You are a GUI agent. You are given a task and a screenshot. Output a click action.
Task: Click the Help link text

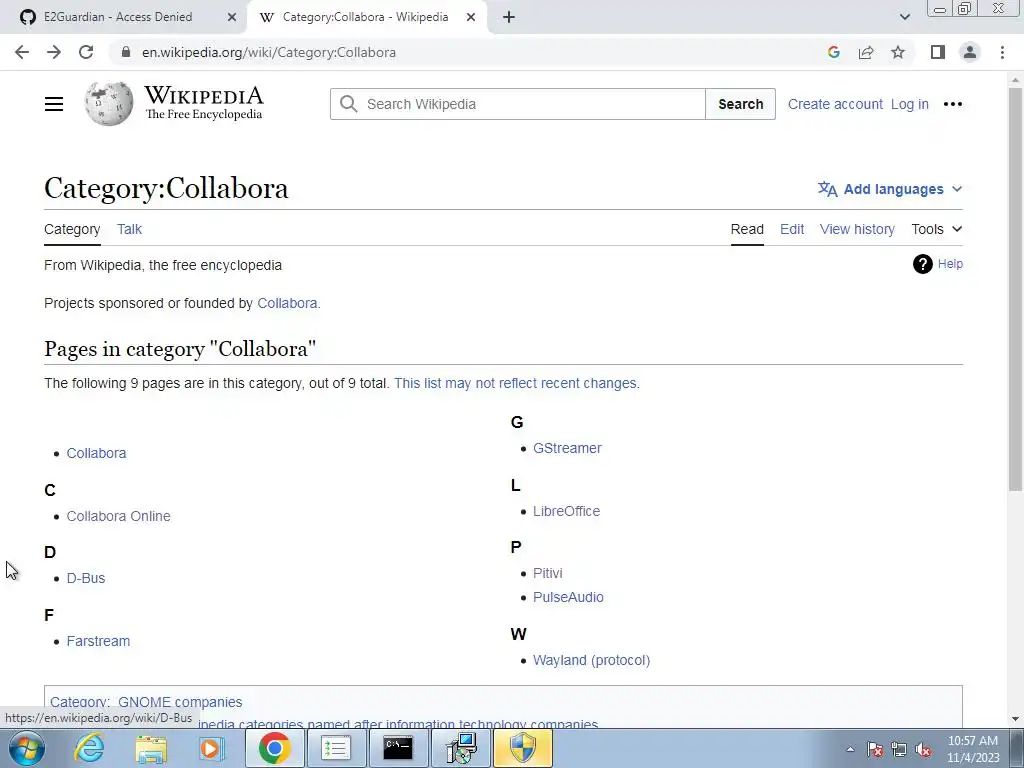pos(950,264)
